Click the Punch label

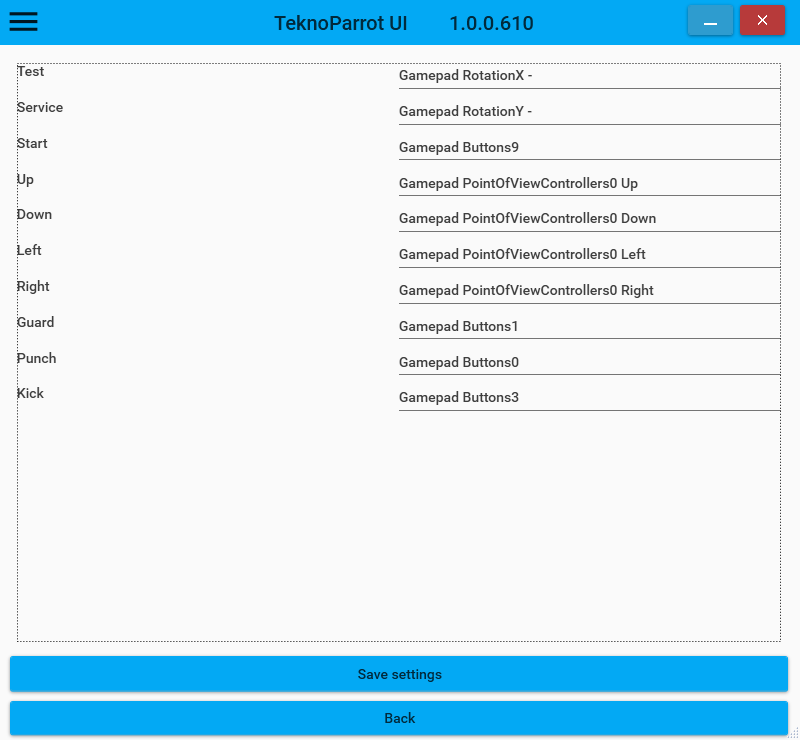point(36,358)
